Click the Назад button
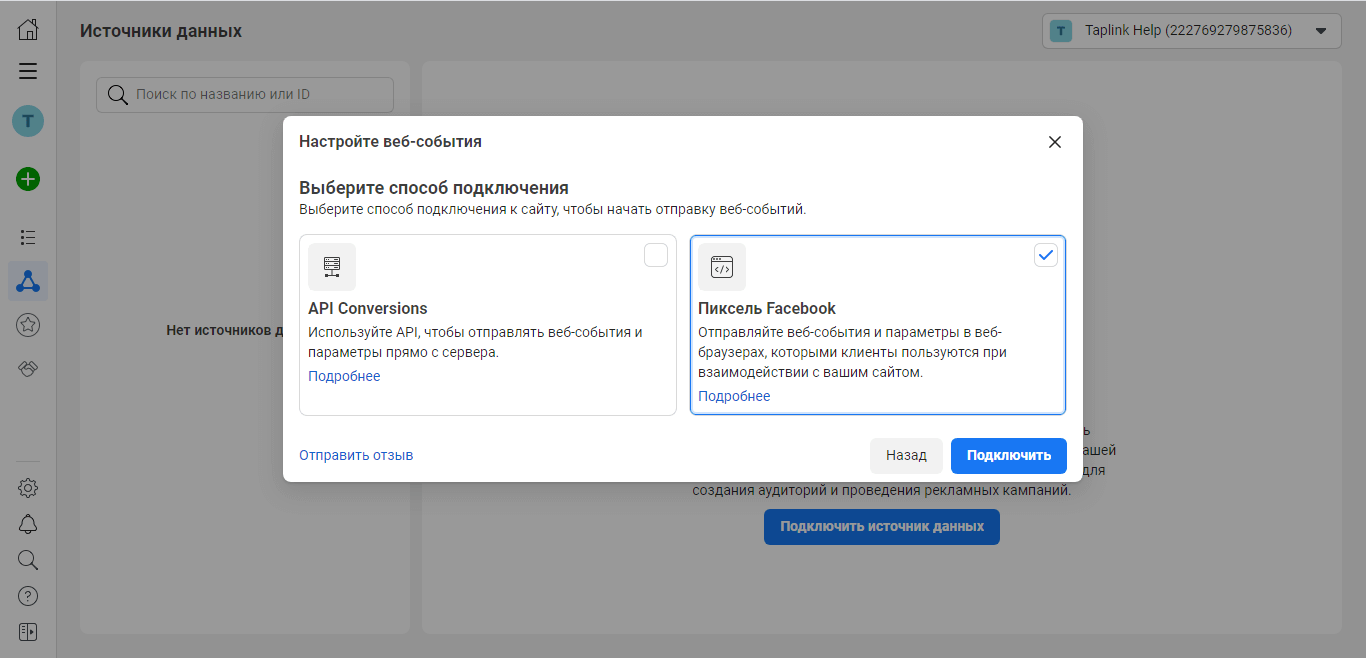Viewport: 1366px width, 658px height. click(x=906, y=455)
